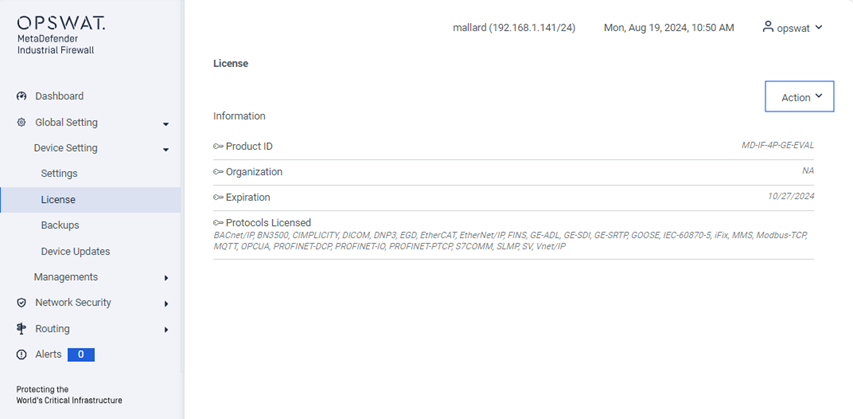
Task: Click the user profile icon beside opswat
Action: (x=768, y=27)
